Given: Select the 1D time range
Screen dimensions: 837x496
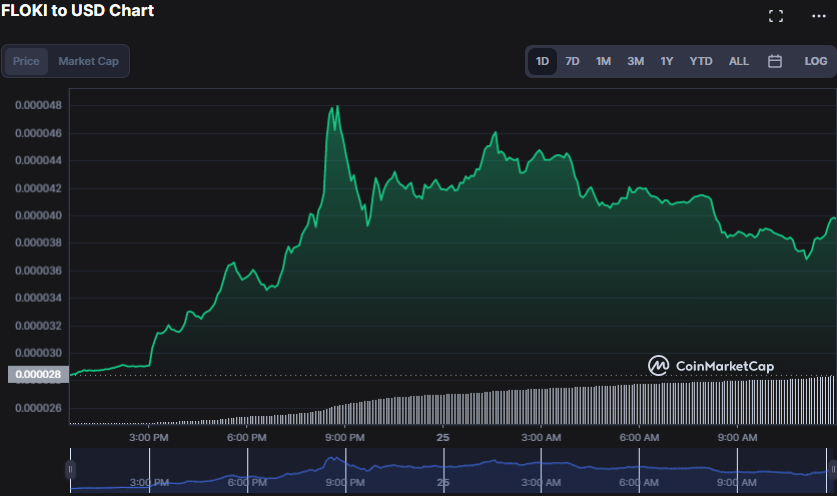Looking at the screenshot, I should (542, 61).
